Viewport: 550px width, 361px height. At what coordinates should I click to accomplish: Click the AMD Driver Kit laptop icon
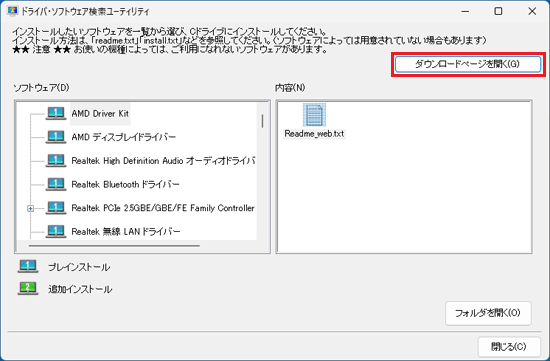[x=56, y=114]
